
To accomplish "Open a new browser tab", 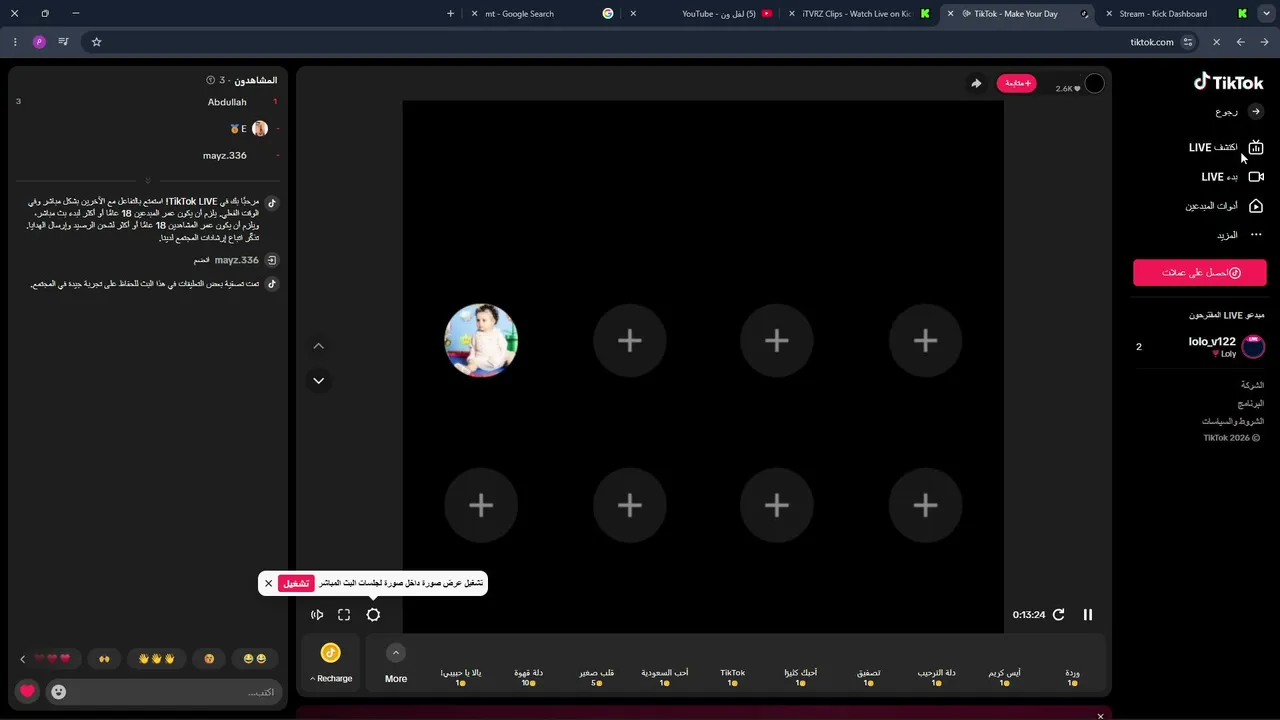I will click(x=450, y=14).
